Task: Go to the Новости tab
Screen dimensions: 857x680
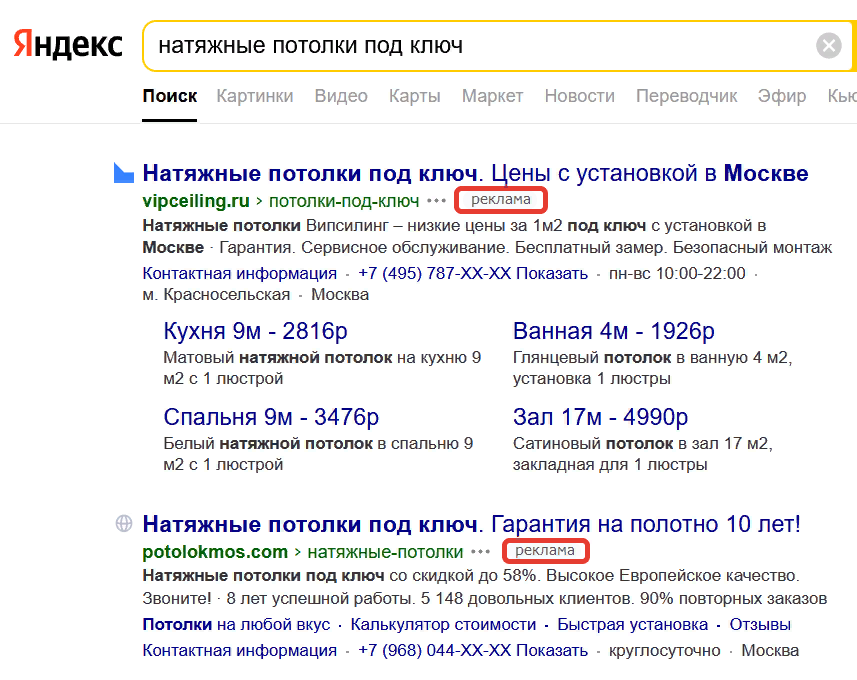Action: coord(579,96)
